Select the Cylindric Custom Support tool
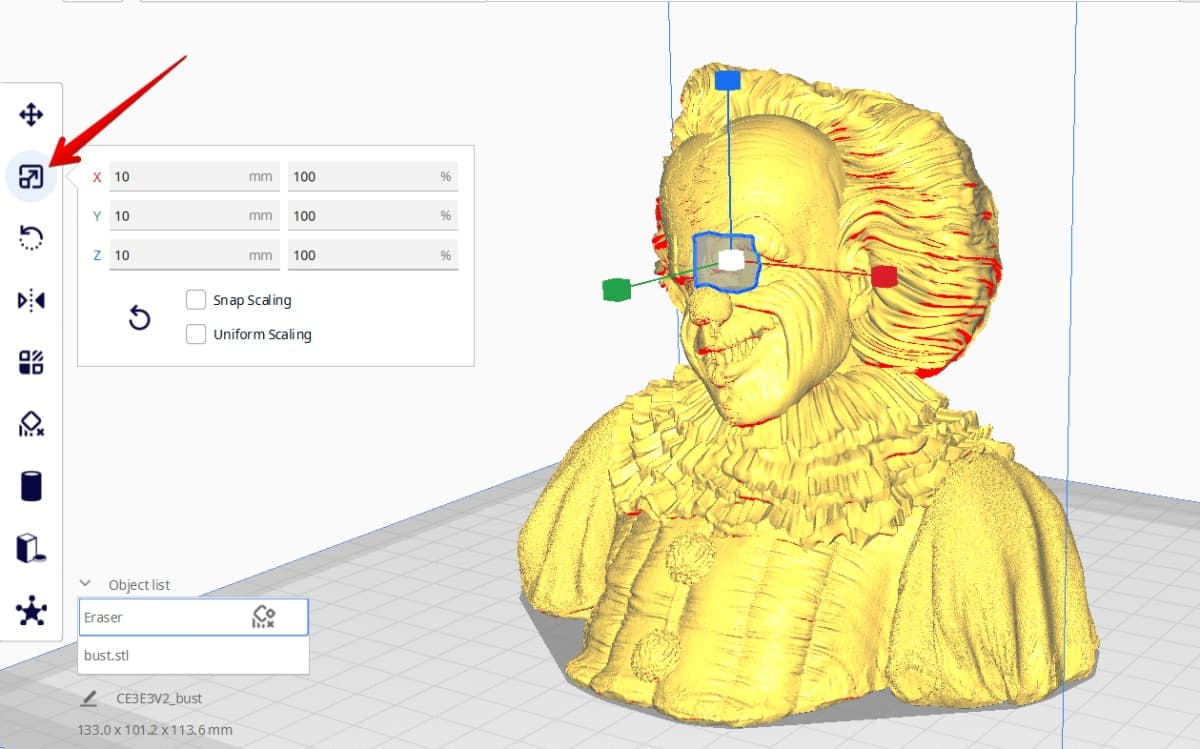Screen dimensions: 1200x749 [31, 486]
